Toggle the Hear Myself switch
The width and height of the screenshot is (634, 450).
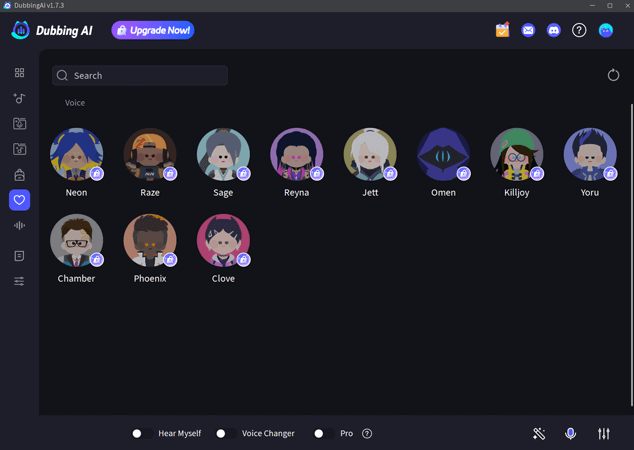pyautogui.click(x=142, y=434)
